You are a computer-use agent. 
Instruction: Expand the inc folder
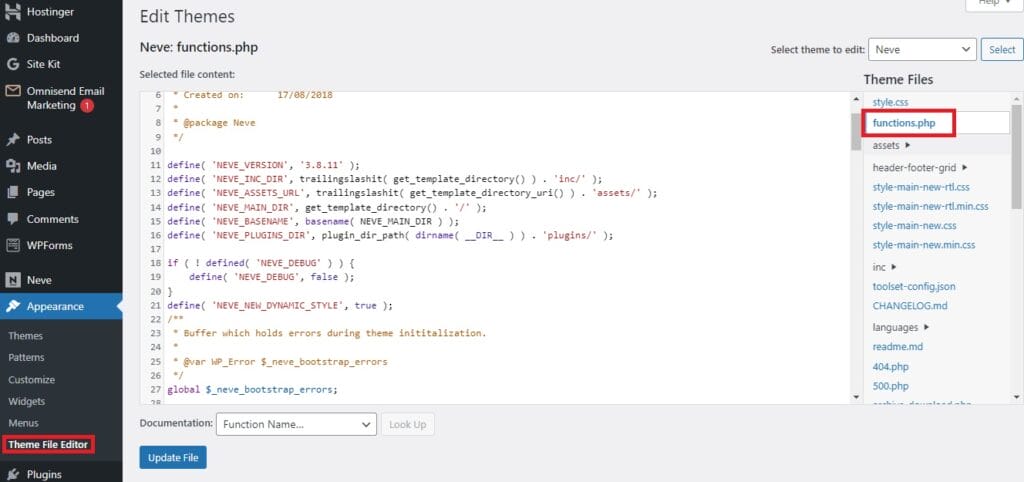click(x=885, y=266)
